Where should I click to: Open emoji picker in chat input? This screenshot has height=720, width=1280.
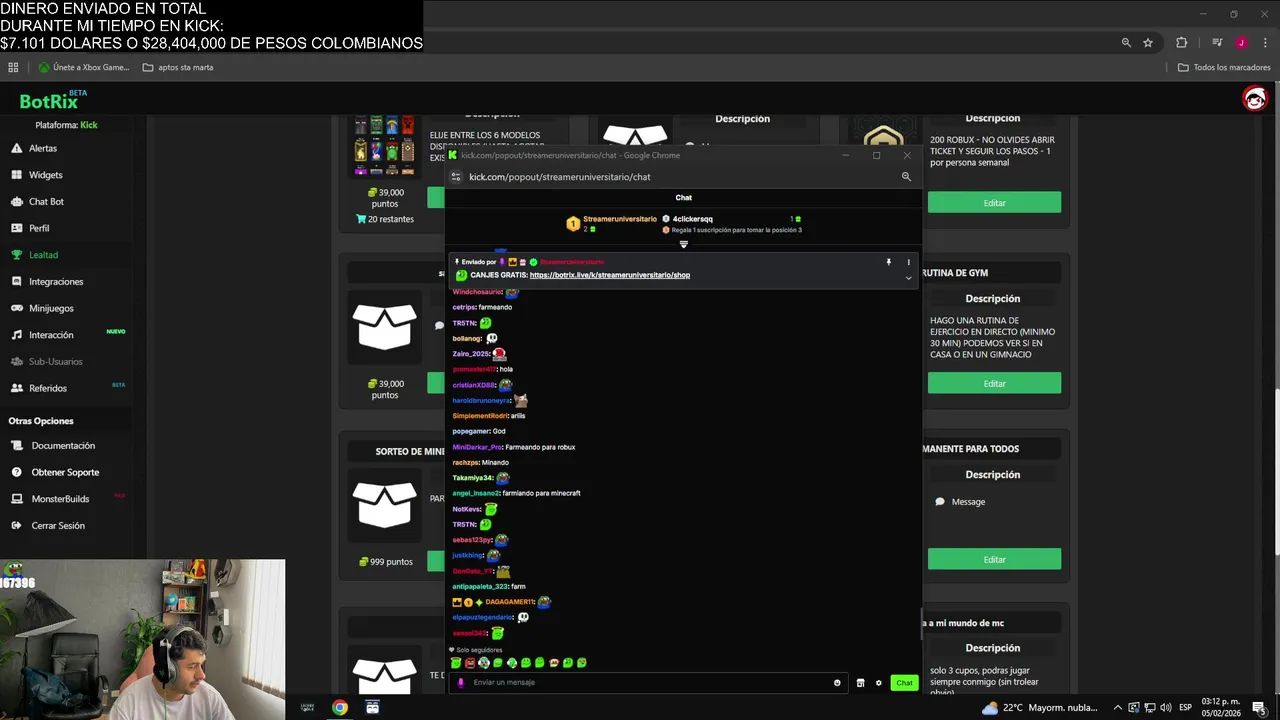pyautogui.click(x=837, y=683)
